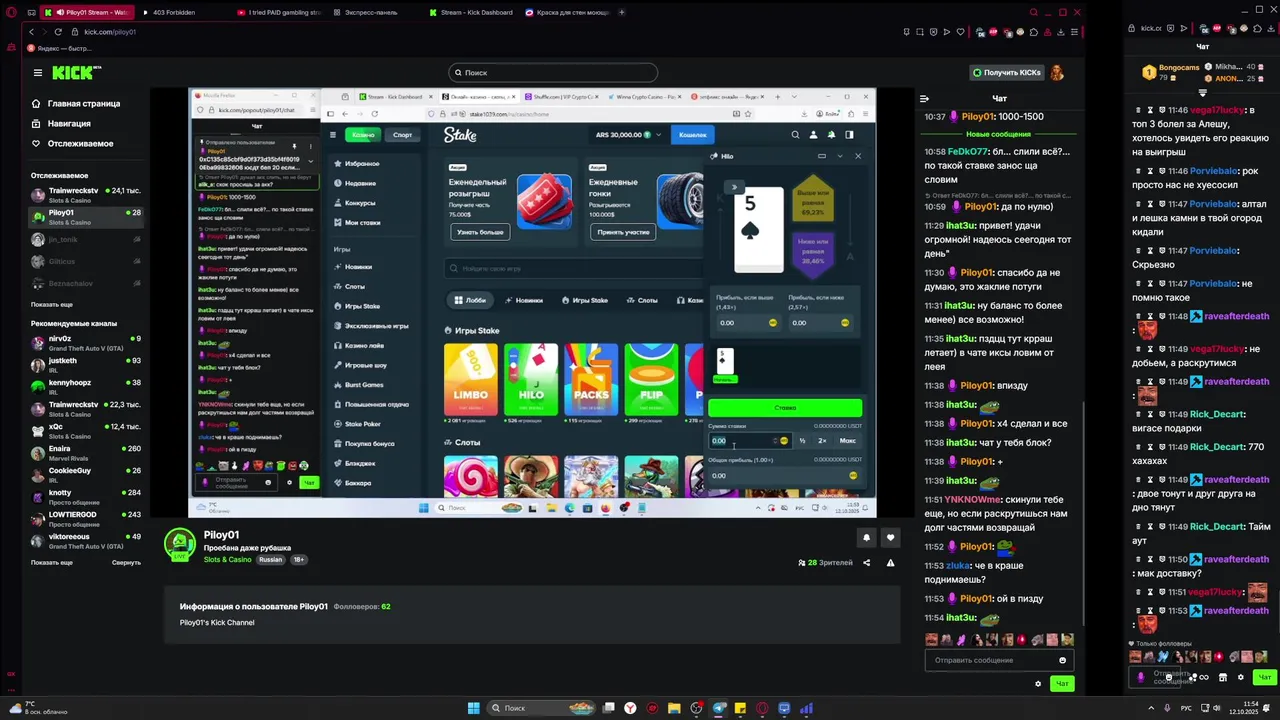
Task: Click the browser reload icon
Action: coord(58,32)
